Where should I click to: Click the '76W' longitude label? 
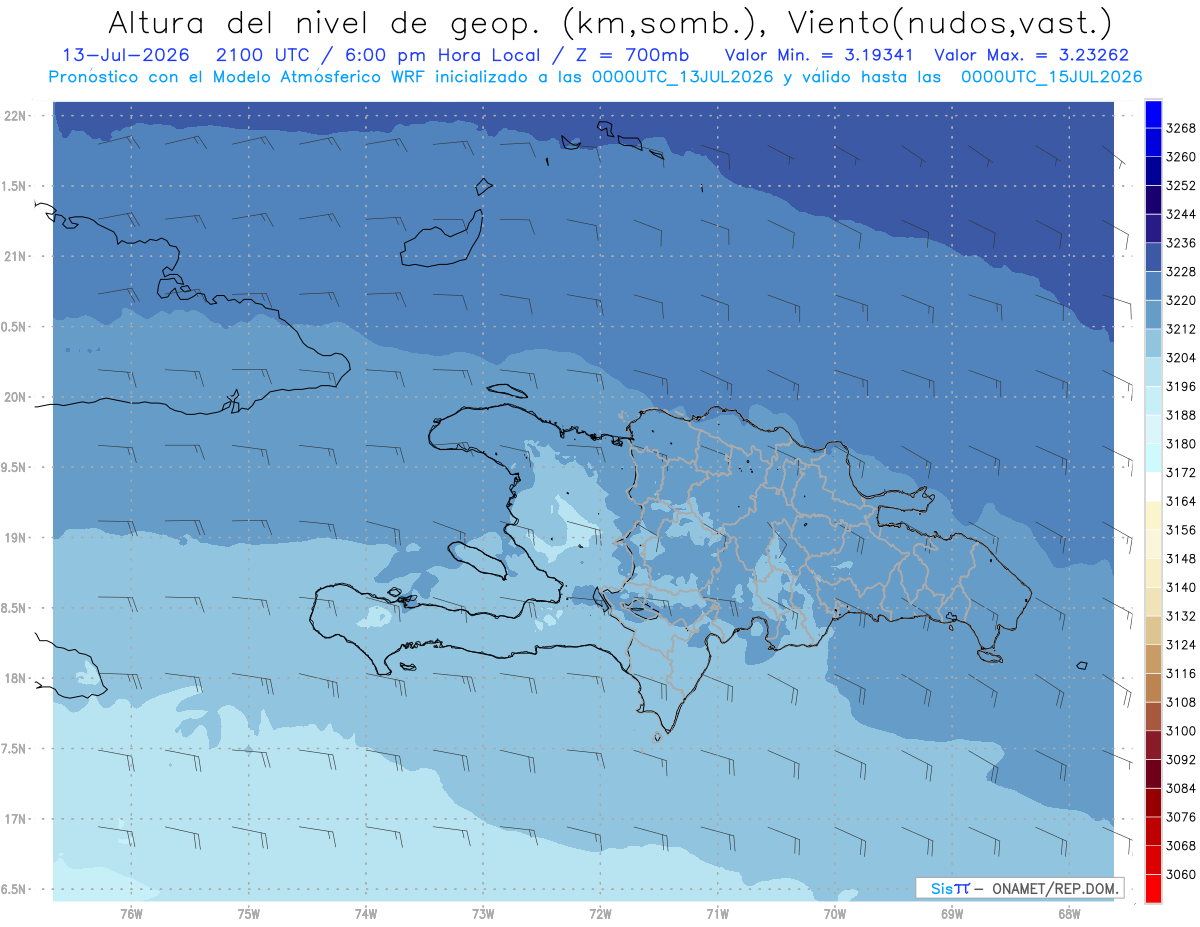click(x=131, y=914)
